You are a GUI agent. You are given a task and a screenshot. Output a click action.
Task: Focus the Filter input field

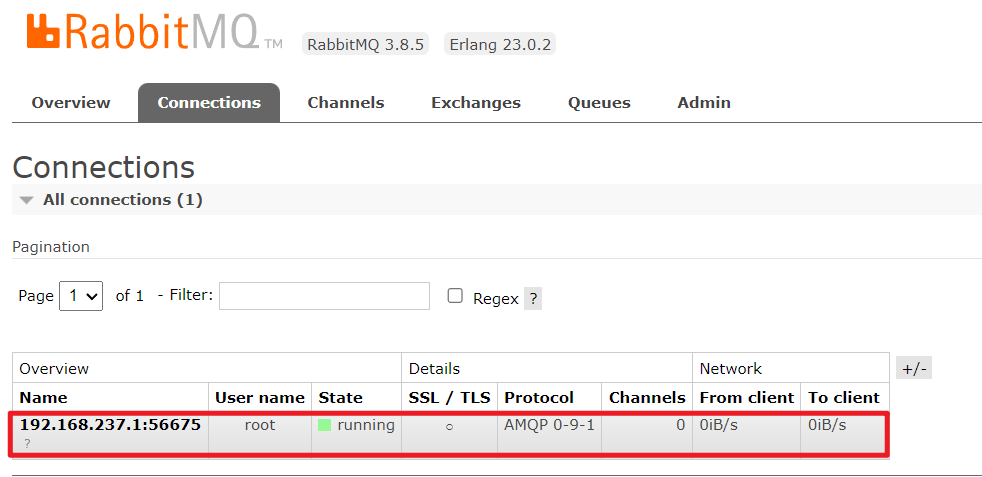point(324,295)
